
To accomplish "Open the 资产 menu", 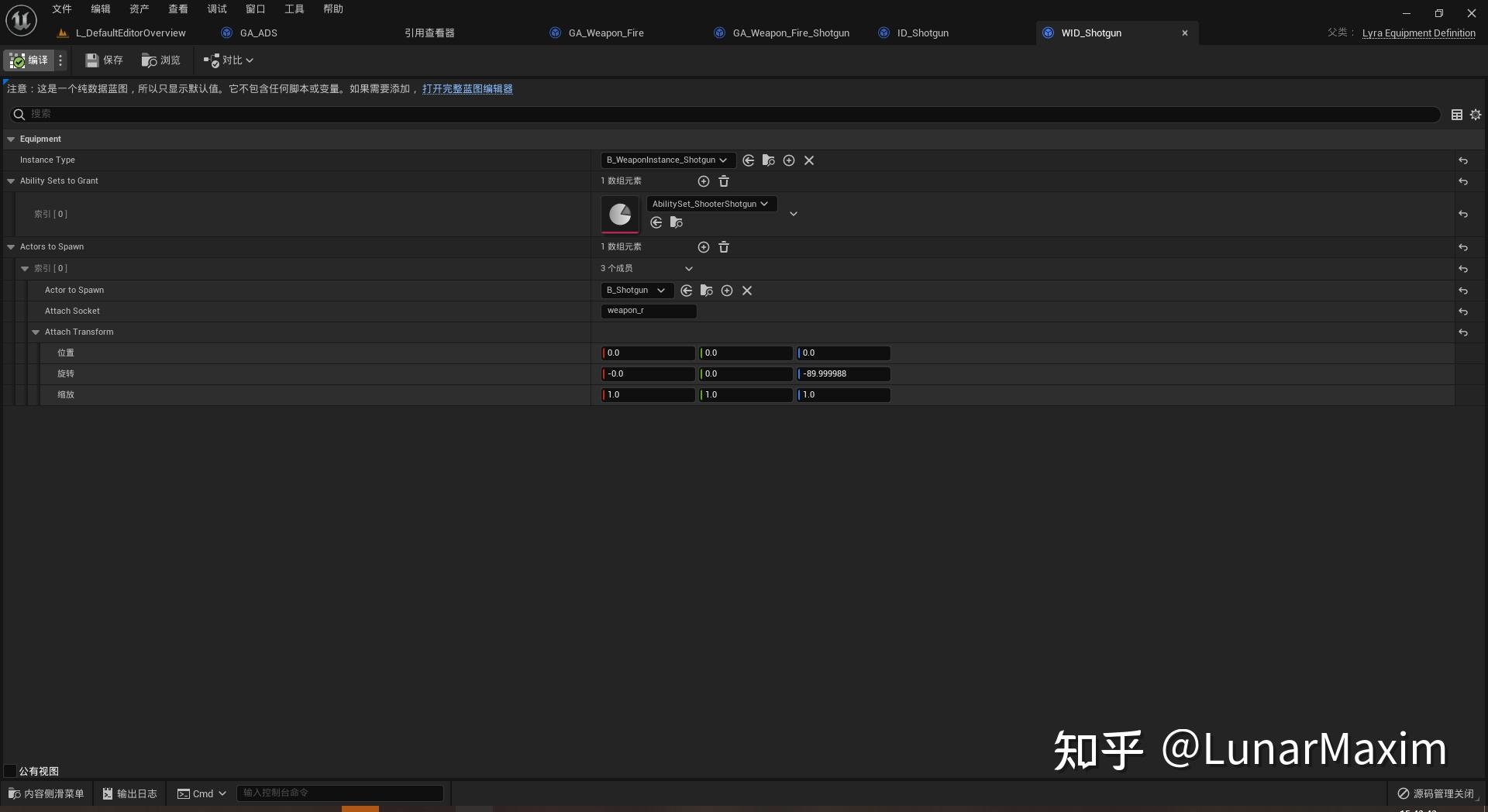I will 139,9.
